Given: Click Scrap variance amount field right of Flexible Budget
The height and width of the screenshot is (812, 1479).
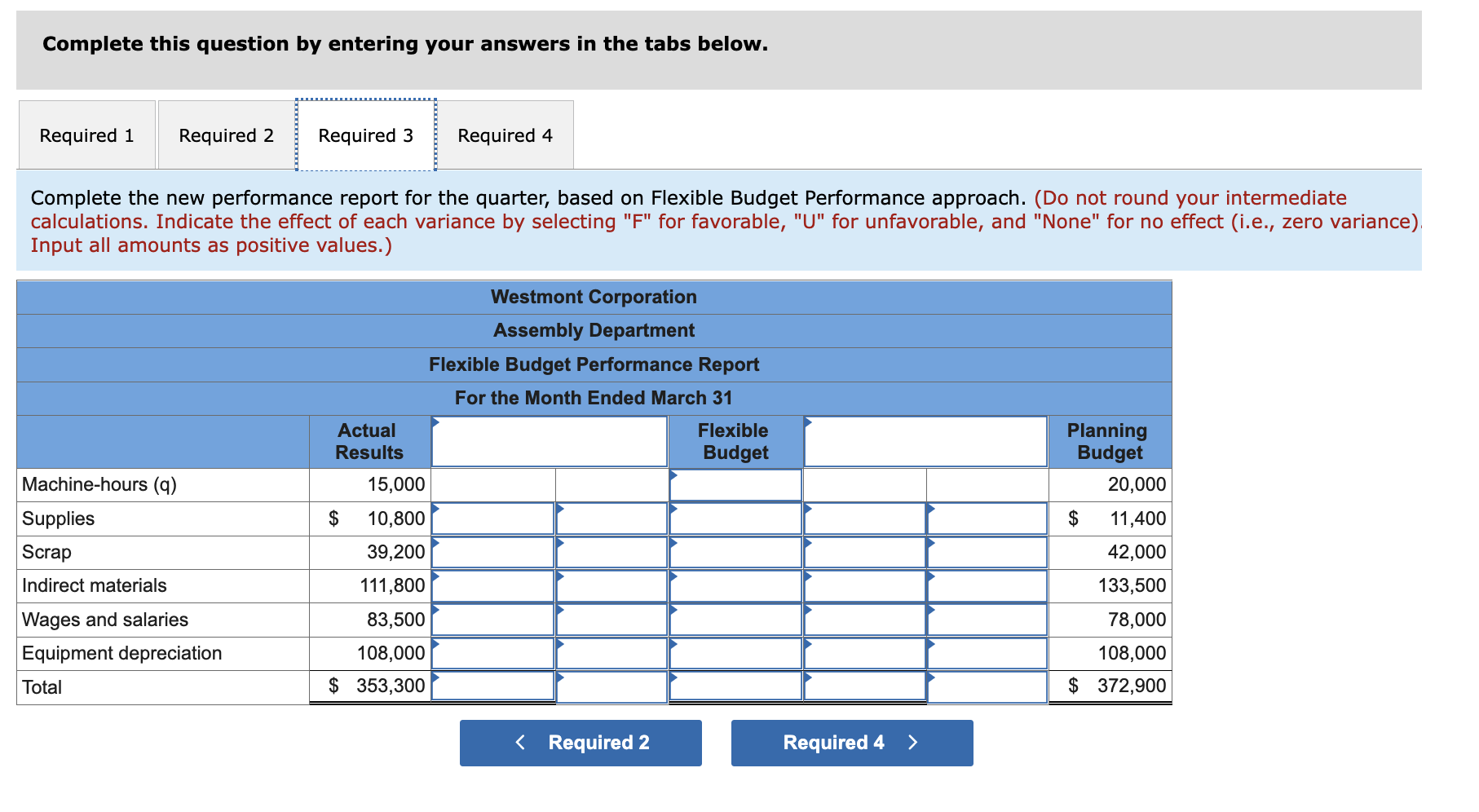Looking at the screenshot, I should [x=865, y=552].
